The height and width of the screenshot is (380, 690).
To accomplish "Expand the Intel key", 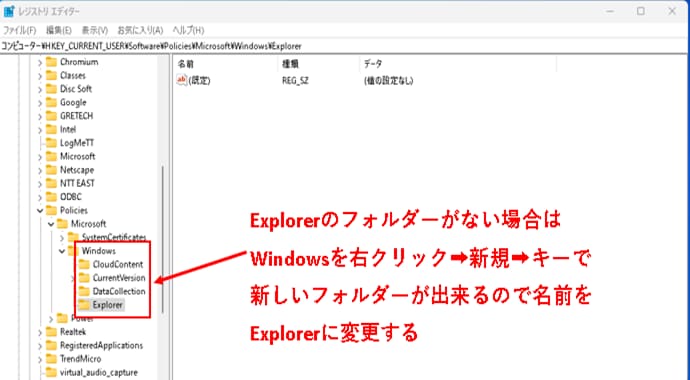I will pyautogui.click(x=40, y=130).
